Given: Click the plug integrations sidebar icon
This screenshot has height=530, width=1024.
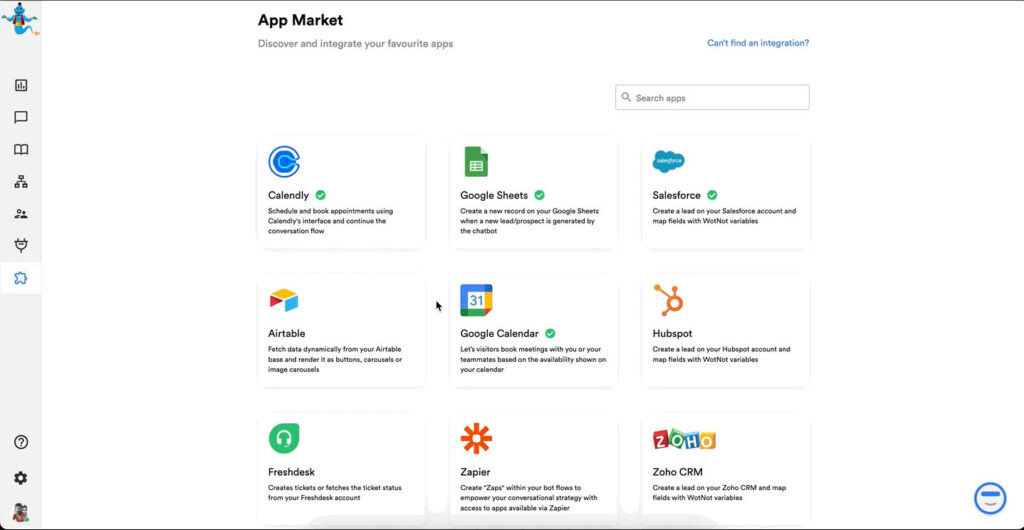Looking at the screenshot, I should click(21, 246).
